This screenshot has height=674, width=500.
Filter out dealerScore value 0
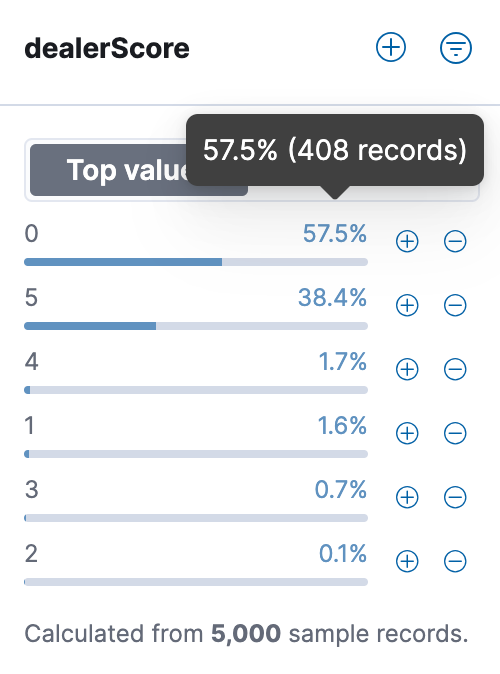click(455, 241)
